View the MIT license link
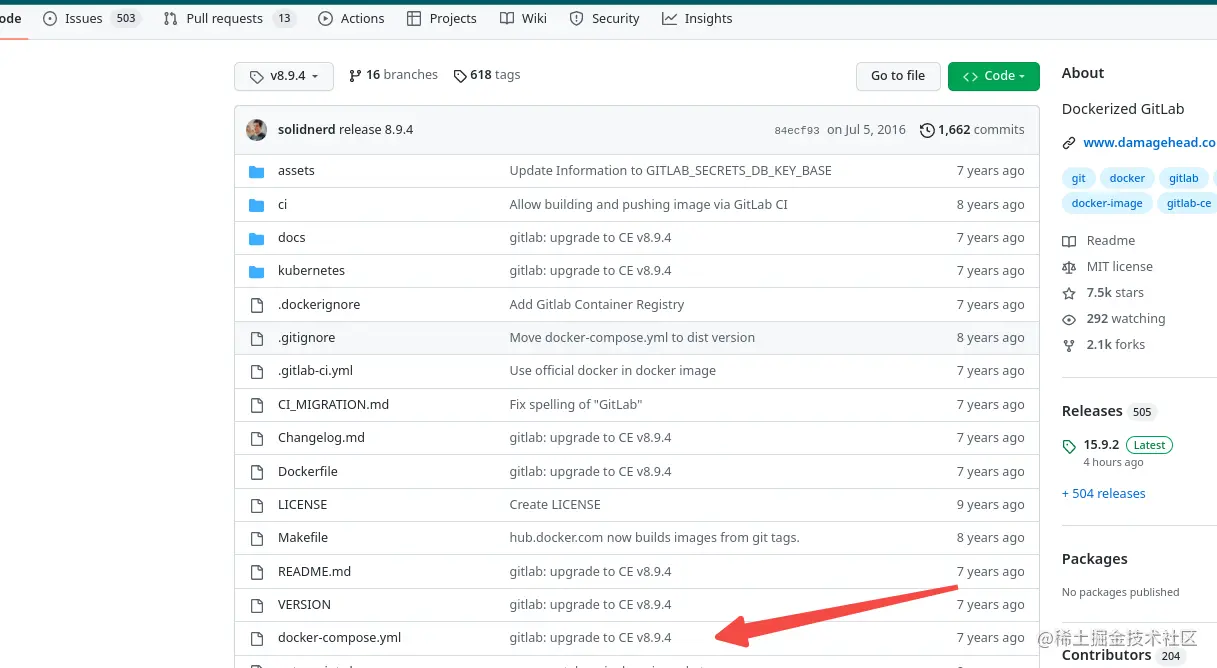Image resolution: width=1217 pixels, height=668 pixels. [x=1108, y=267]
